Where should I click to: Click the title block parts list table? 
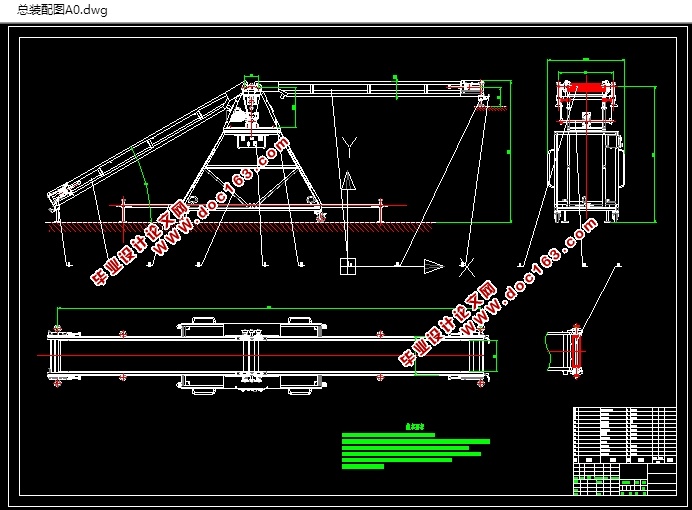624,451
